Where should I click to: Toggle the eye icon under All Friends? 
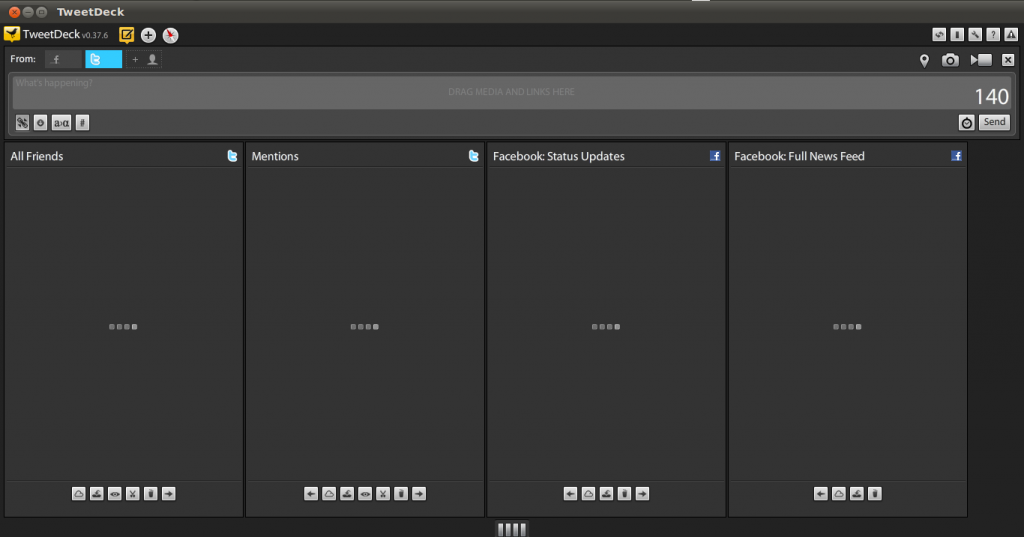coord(114,494)
